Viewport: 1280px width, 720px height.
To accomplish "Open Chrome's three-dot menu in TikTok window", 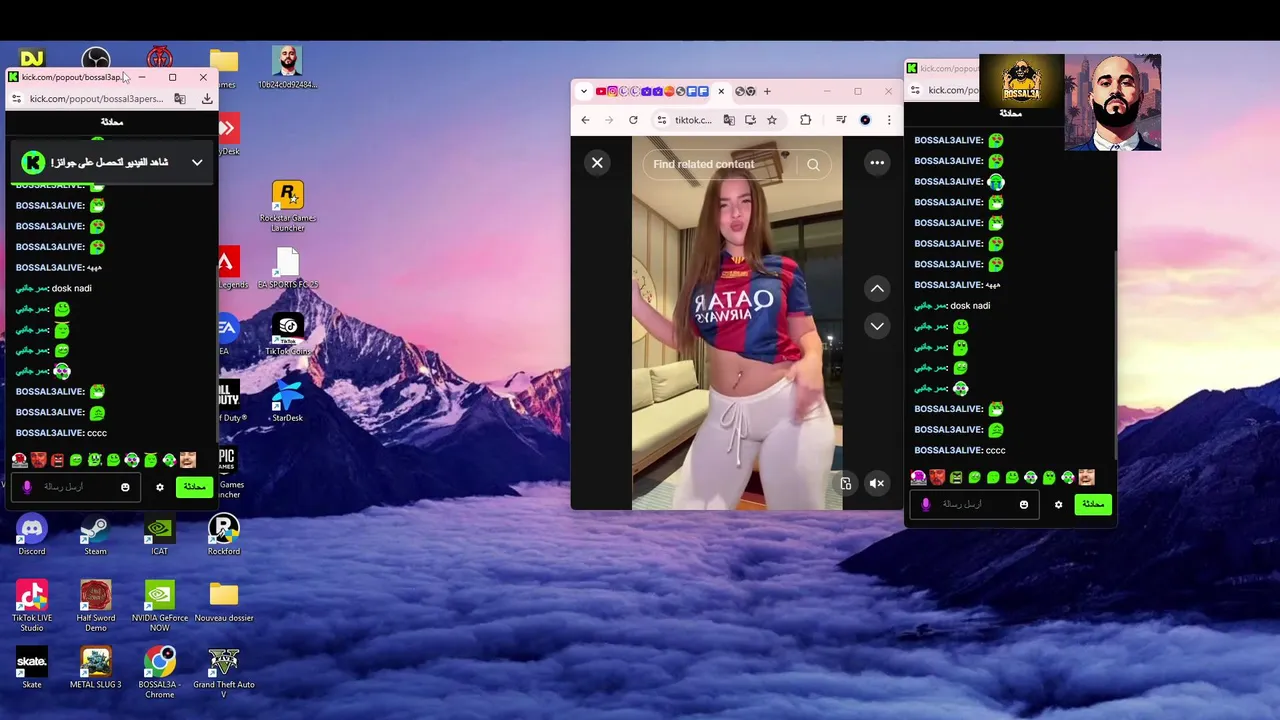I will coord(889,120).
